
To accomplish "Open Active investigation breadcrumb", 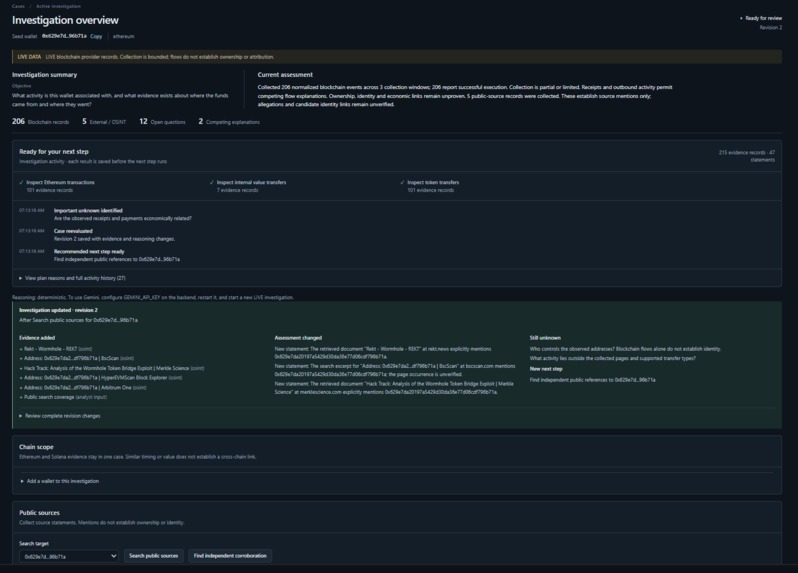I will [59, 6].
